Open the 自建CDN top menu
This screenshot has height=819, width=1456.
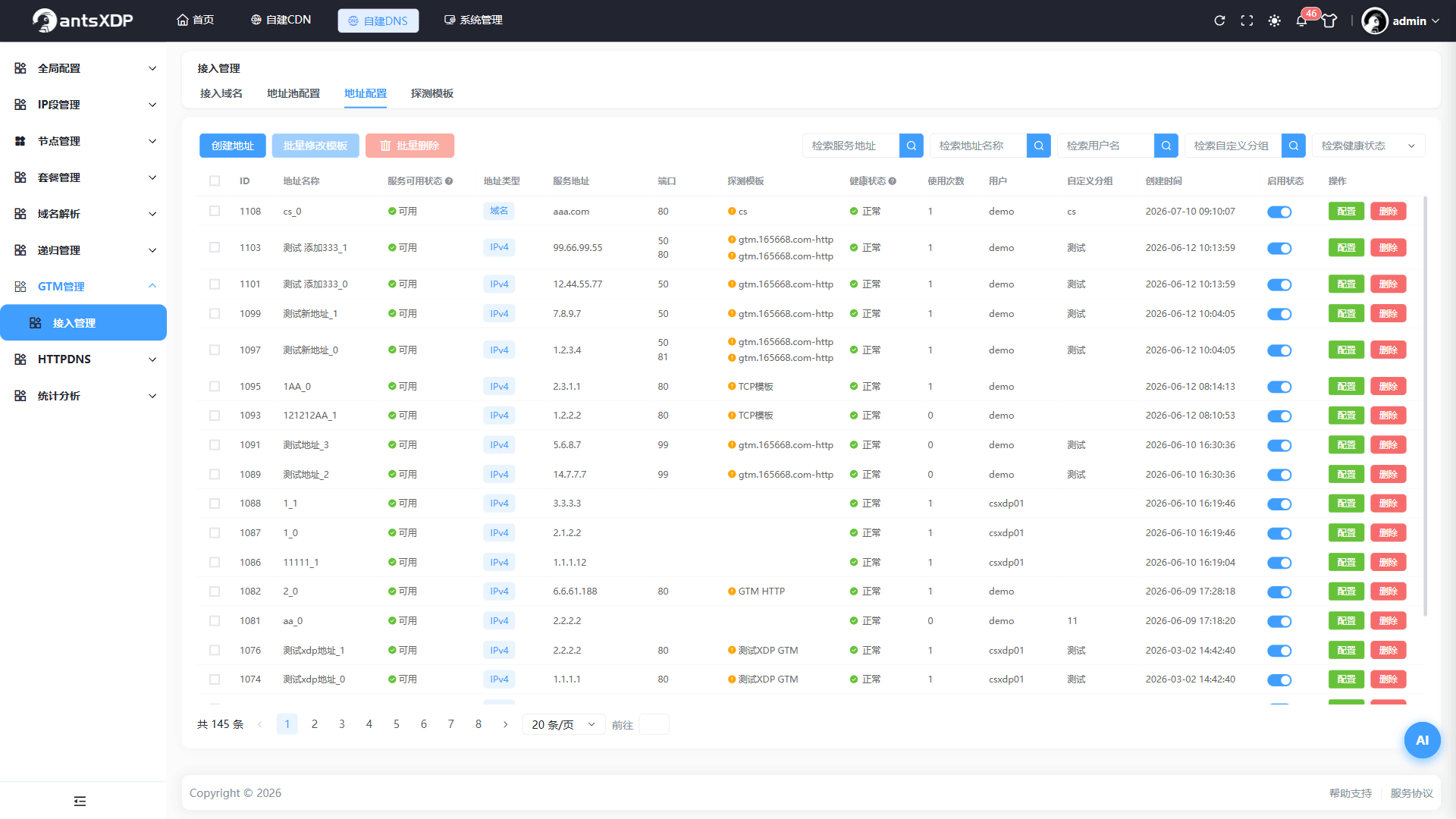(281, 20)
